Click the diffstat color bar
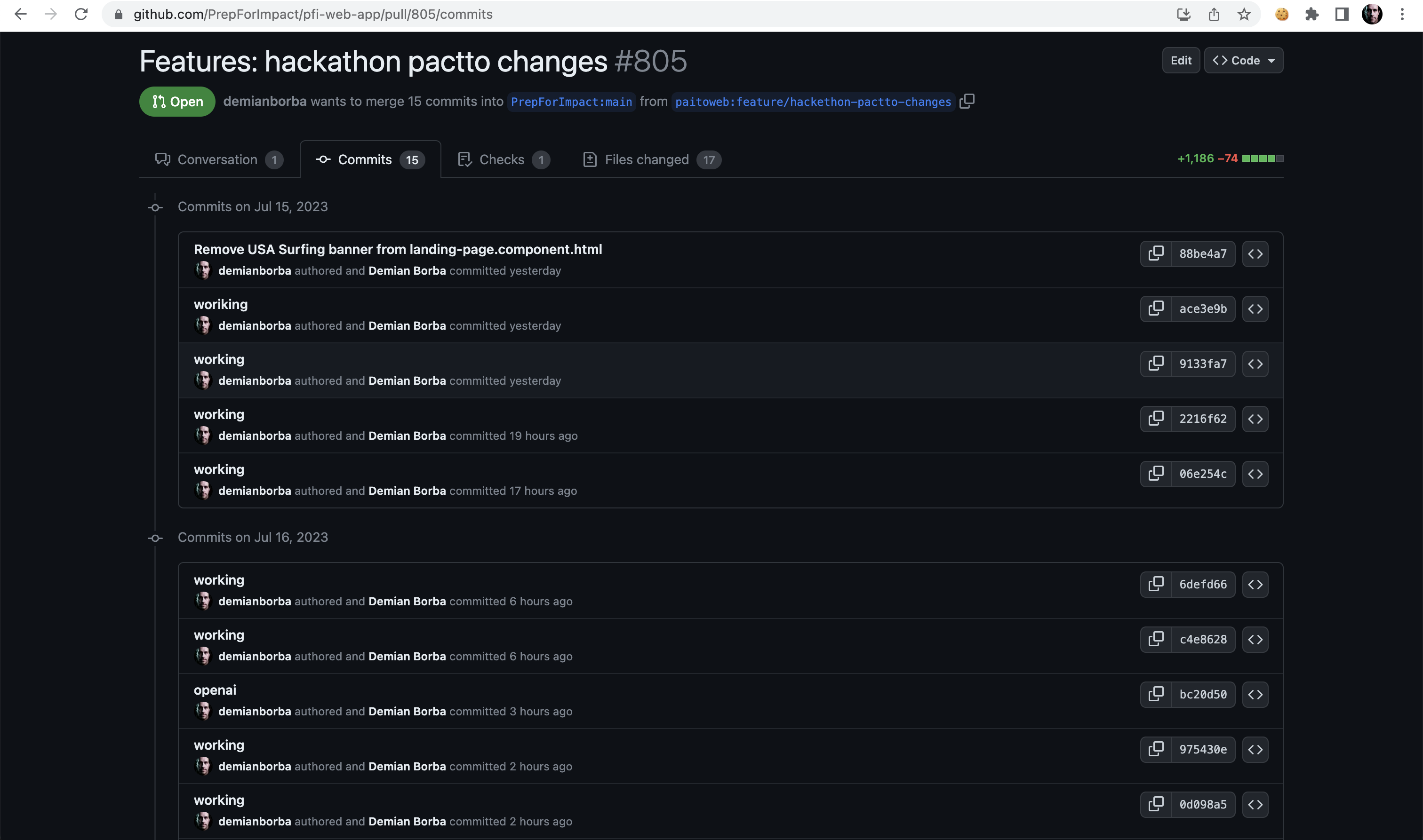1423x840 pixels. coord(1262,158)
